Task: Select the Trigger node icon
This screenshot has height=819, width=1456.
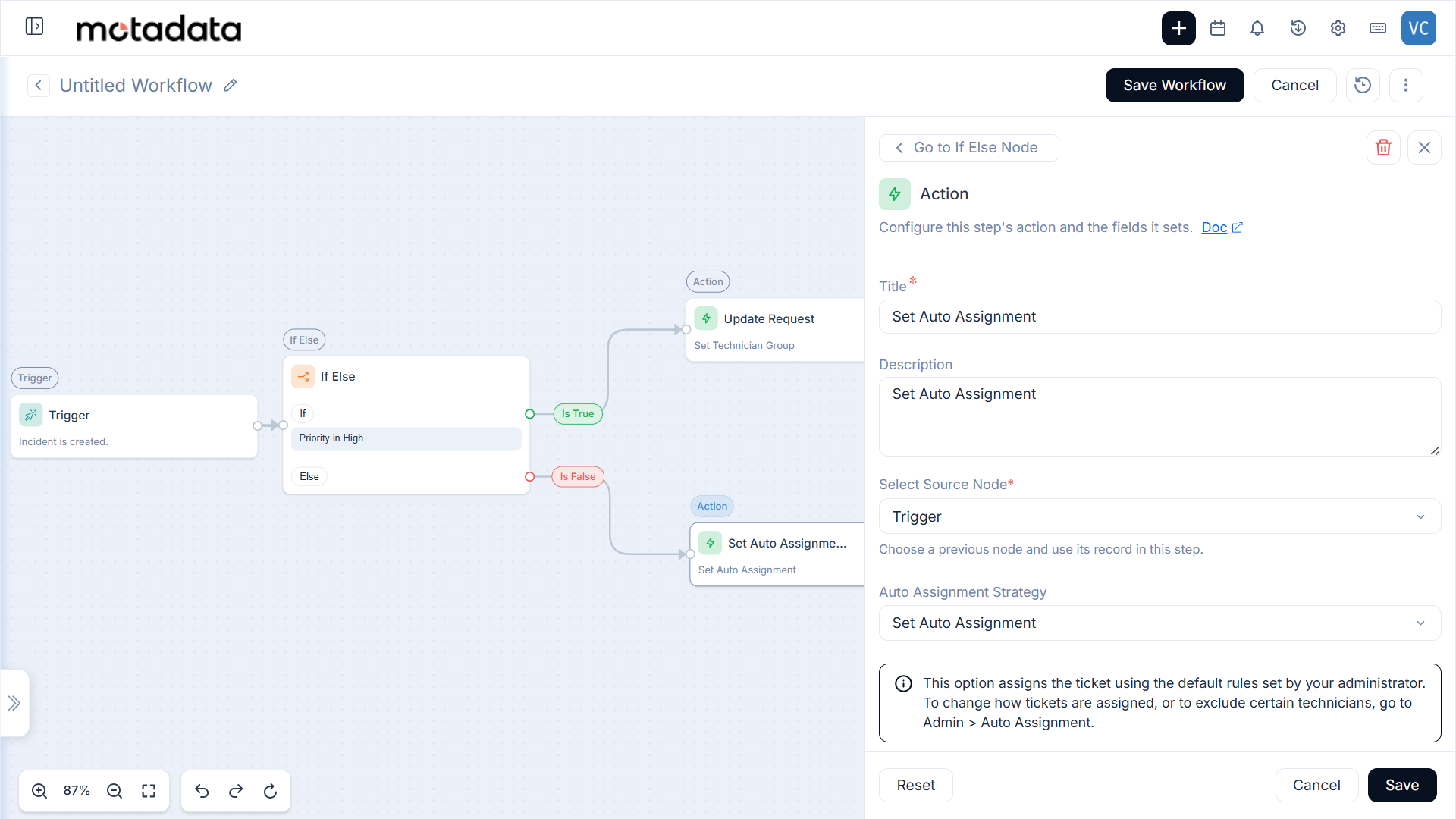Action: pyautogui.click(x=31, y=415)
